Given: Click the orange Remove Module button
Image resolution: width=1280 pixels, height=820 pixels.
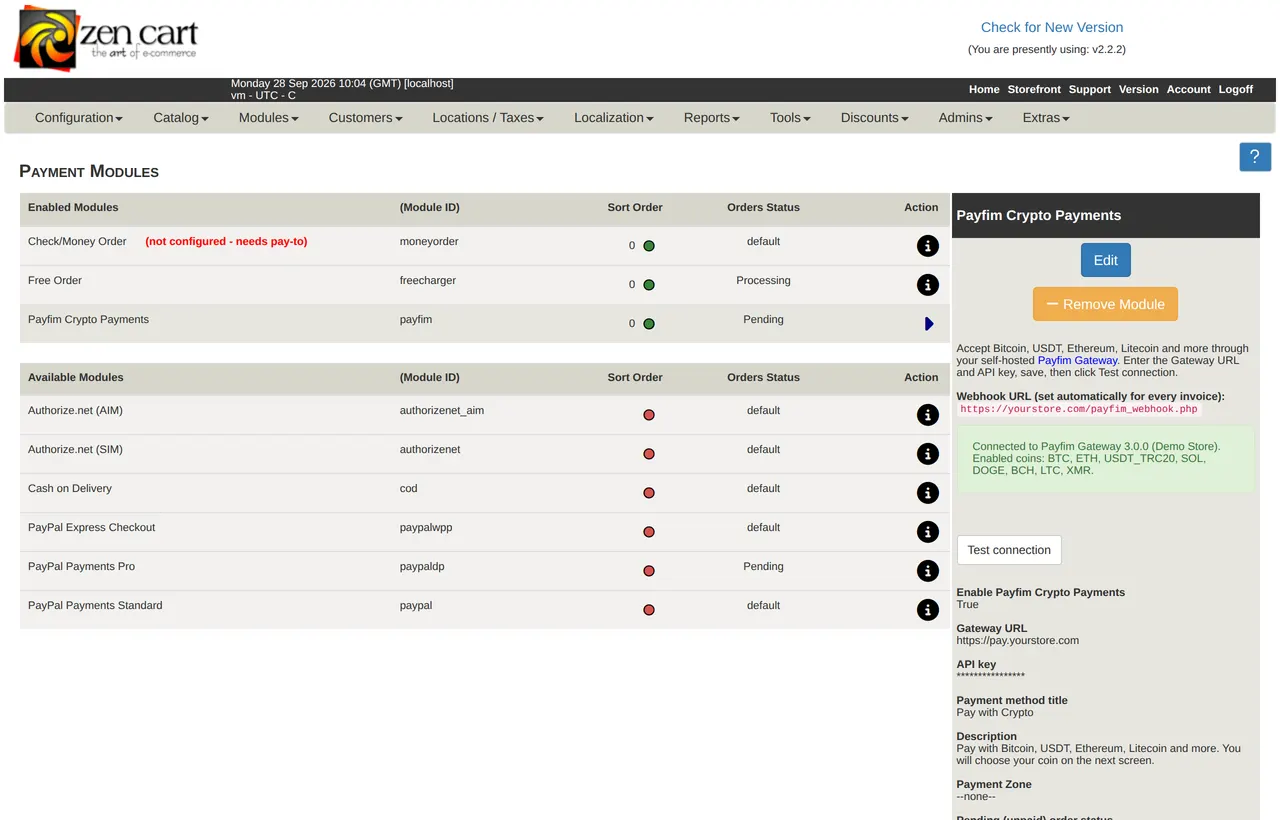Looking at the screenshot, I should pos(1106,304).
